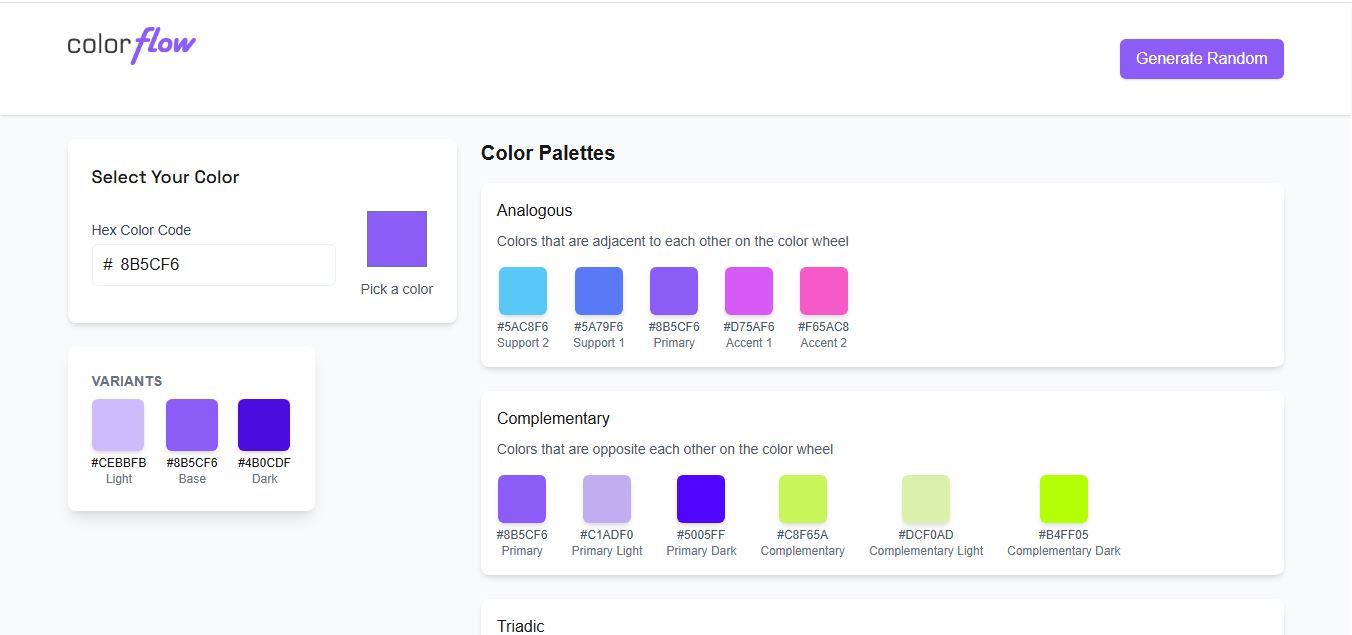This screenshot has width=1352, height=635.
Task: Choose the Complementary swatch #C8F65A
Action: click(803, 499)
